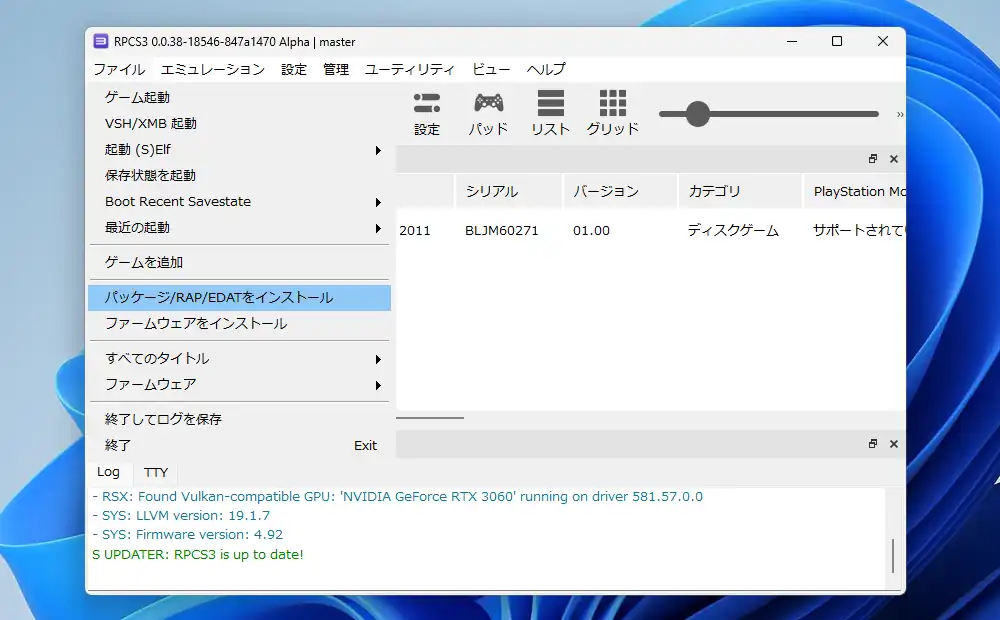Open Settings via the 設定 toolbar icon
The image size is (1000, 620).
pos(427,112)
